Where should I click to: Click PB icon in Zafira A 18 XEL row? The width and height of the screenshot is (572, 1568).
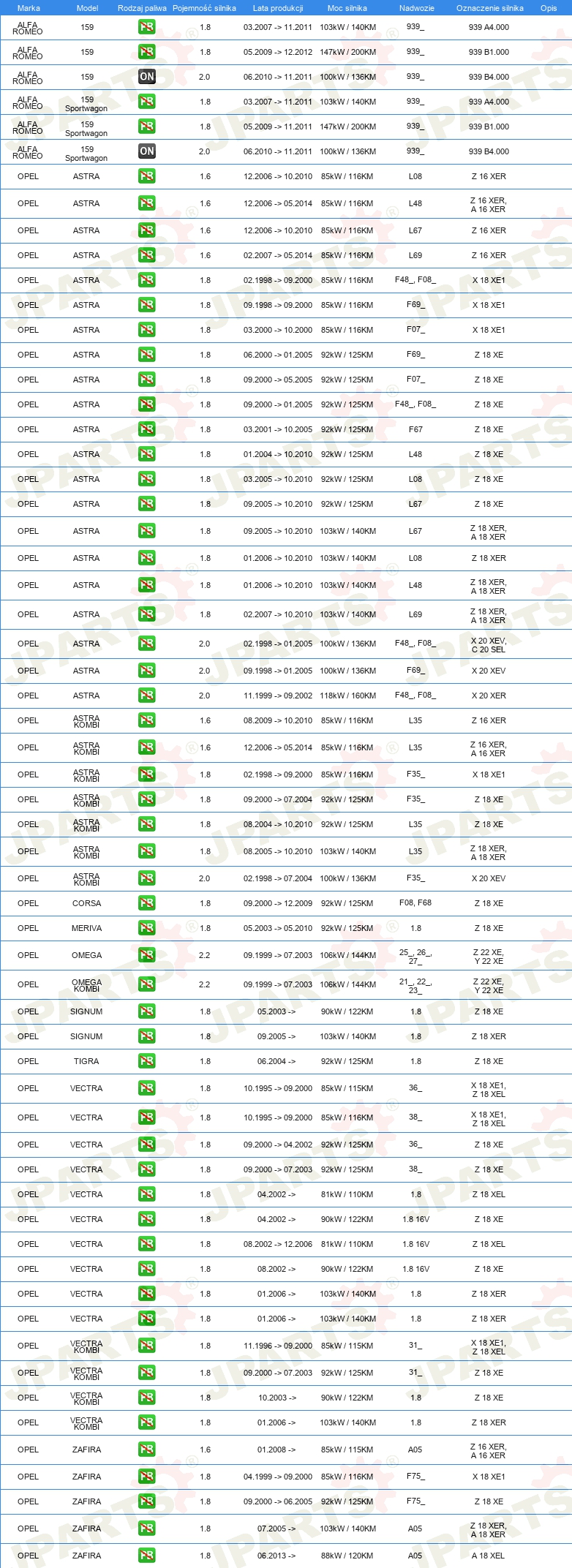tap(147, 1556)
